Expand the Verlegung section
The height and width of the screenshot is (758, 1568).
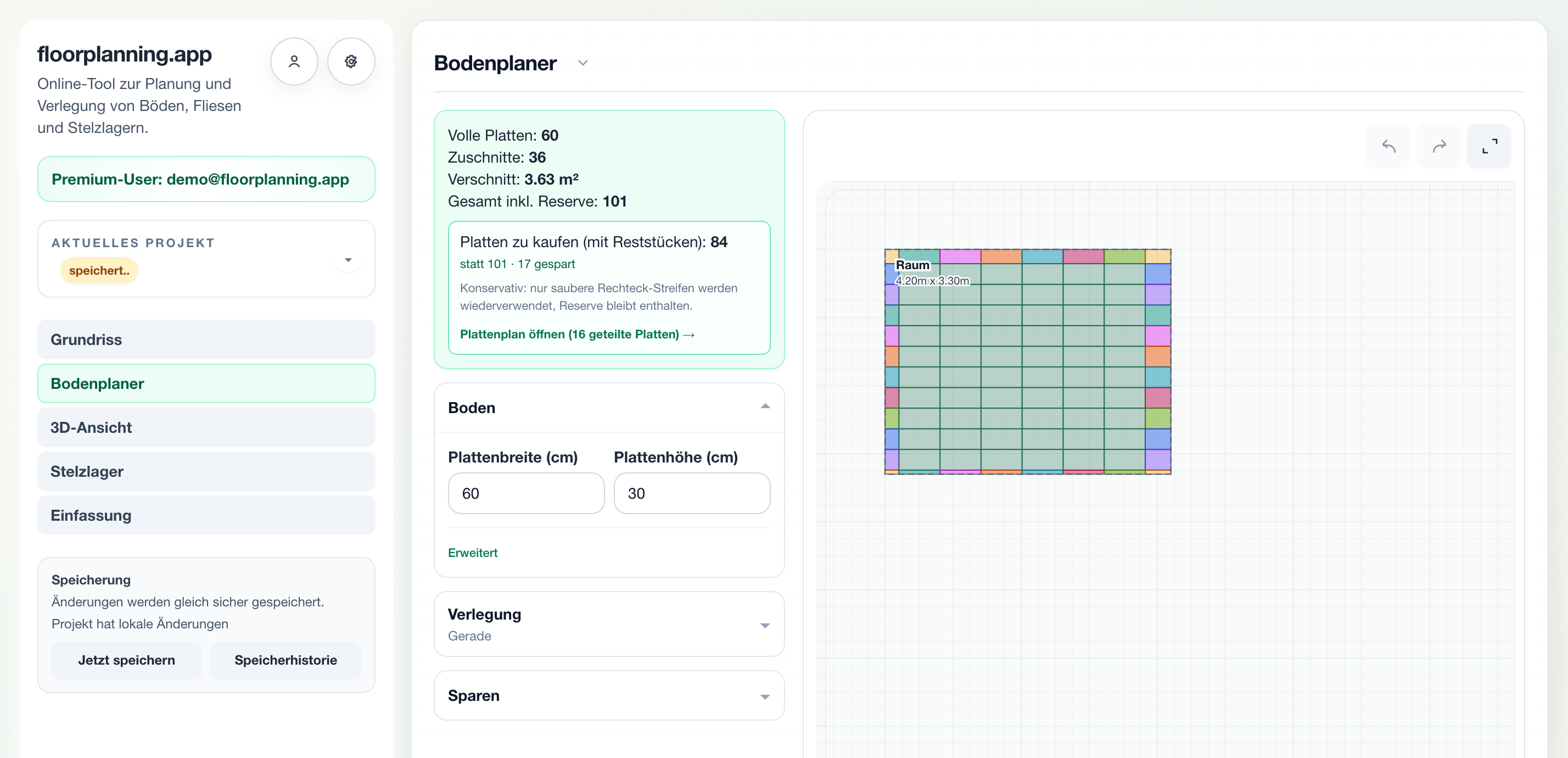pos(765,625)
